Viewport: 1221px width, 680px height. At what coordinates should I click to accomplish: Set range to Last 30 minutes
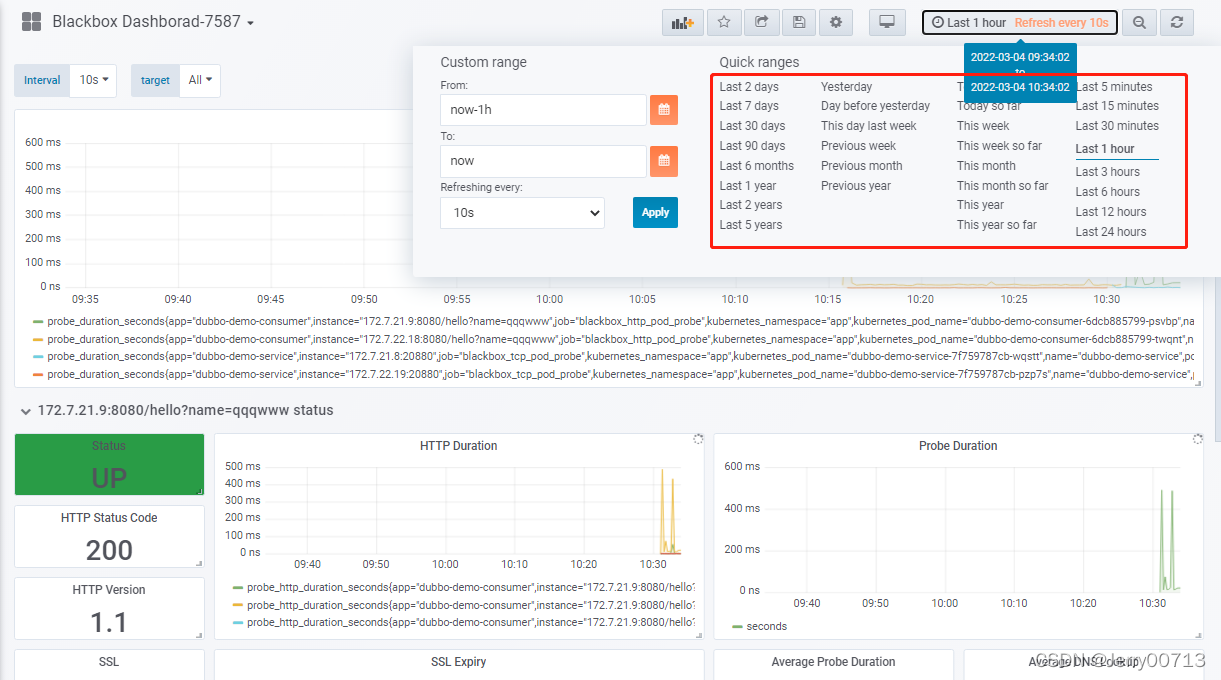1117,126
